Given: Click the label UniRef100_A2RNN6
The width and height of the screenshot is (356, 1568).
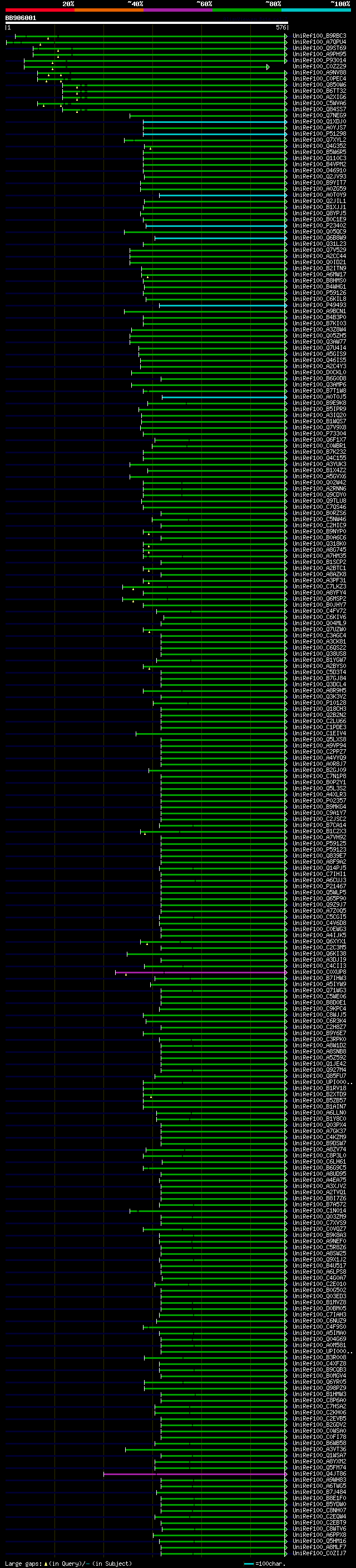Looking at the screenshot, I should pyautogui.click(x=319, y=489).
